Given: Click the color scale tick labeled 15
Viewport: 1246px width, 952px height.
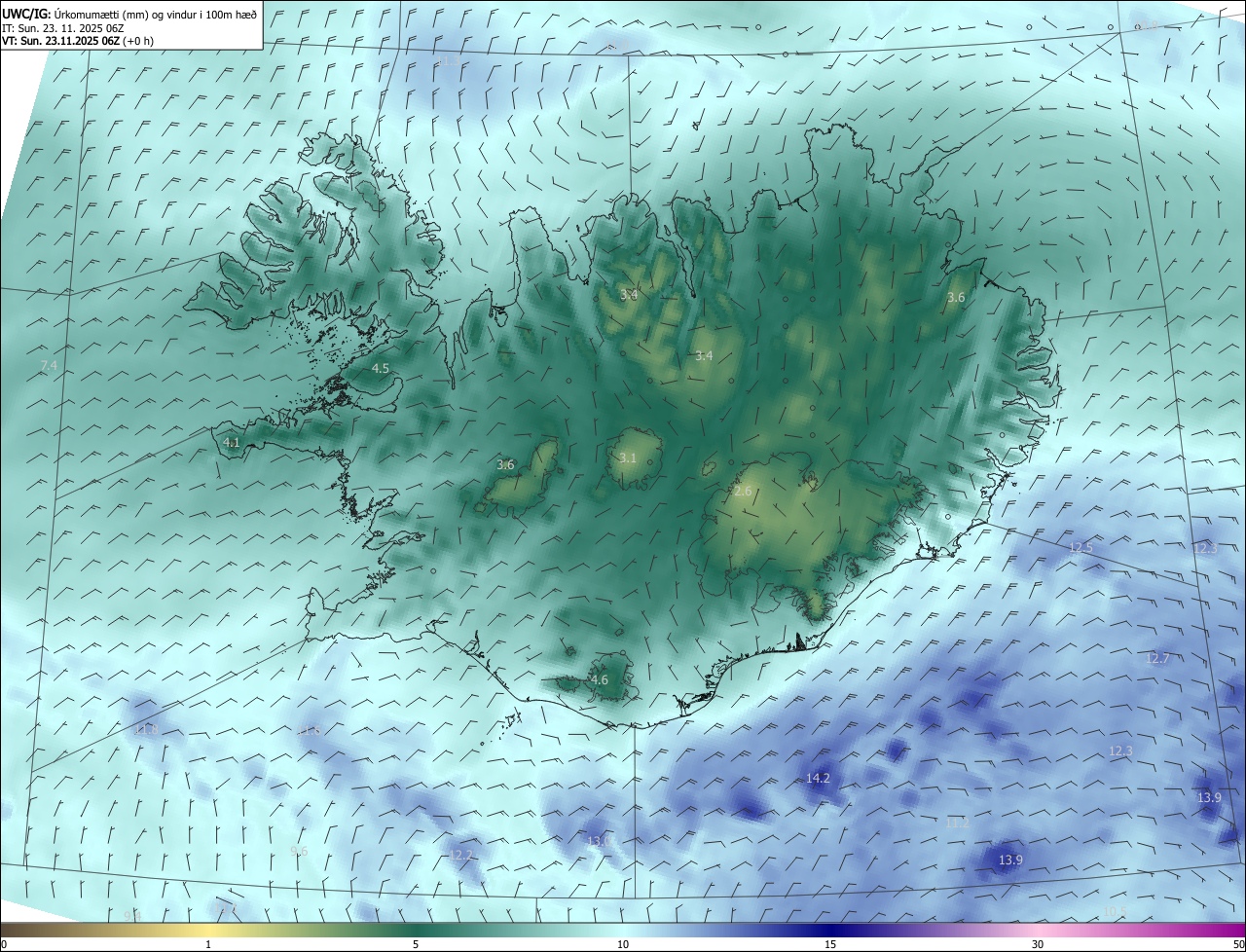Looking at the screenshot, I should 830,945.
